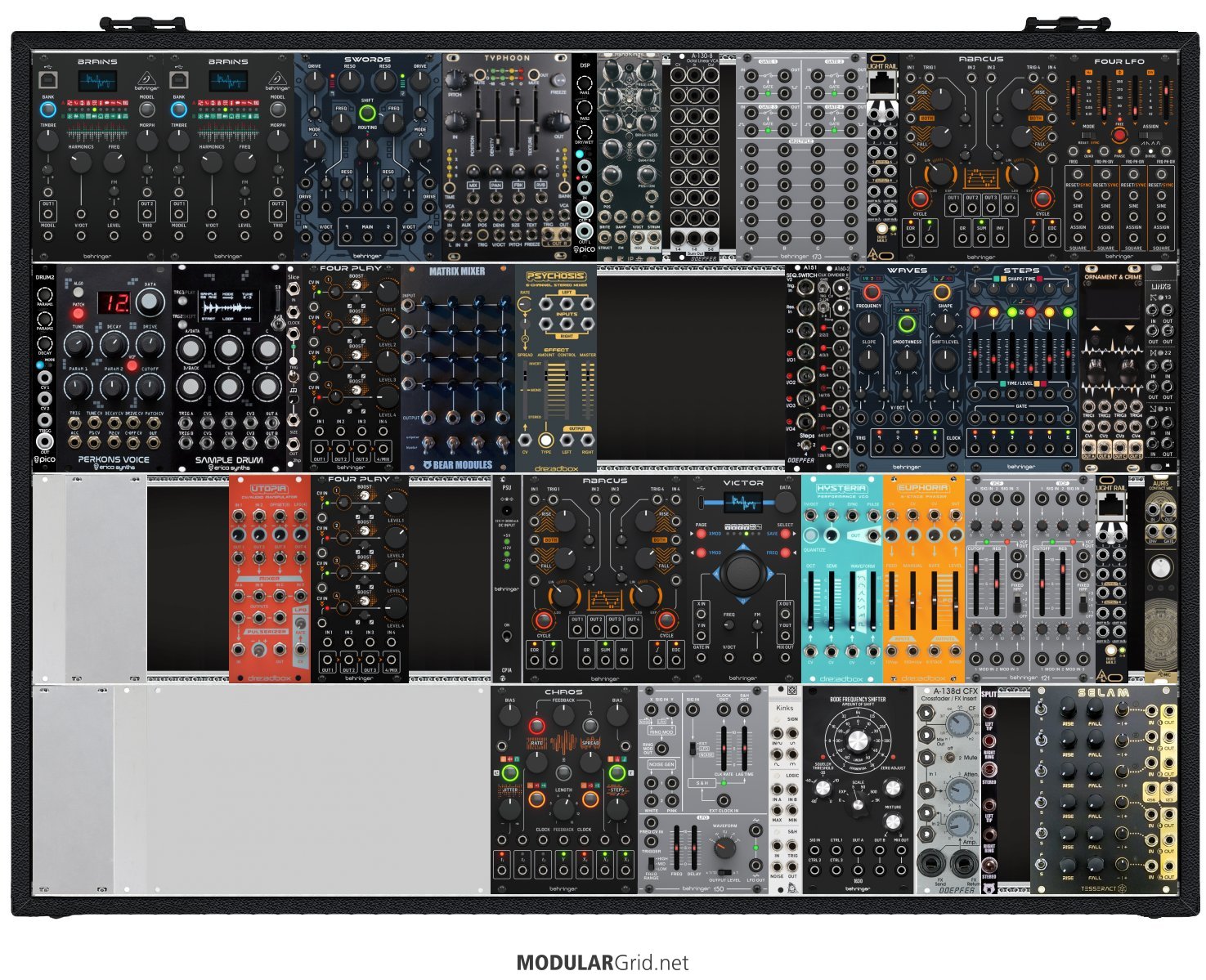The width and height of the screenshot is (1206, 980).
Task: Click the YMOD button on Victor
Action: [x=702, y=553]
